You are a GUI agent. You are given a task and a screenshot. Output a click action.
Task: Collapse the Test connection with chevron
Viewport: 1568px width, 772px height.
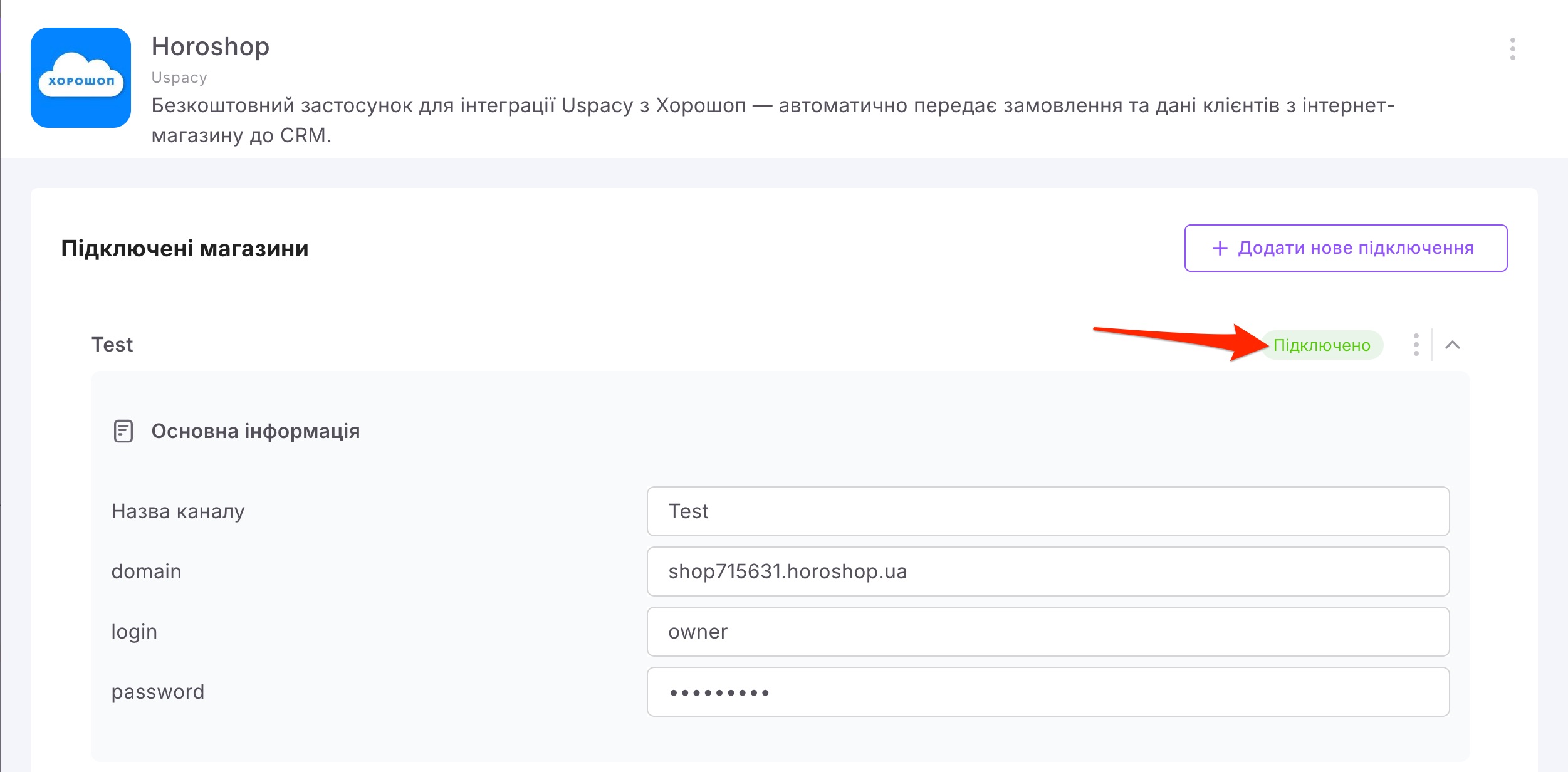pos(1452,345)
